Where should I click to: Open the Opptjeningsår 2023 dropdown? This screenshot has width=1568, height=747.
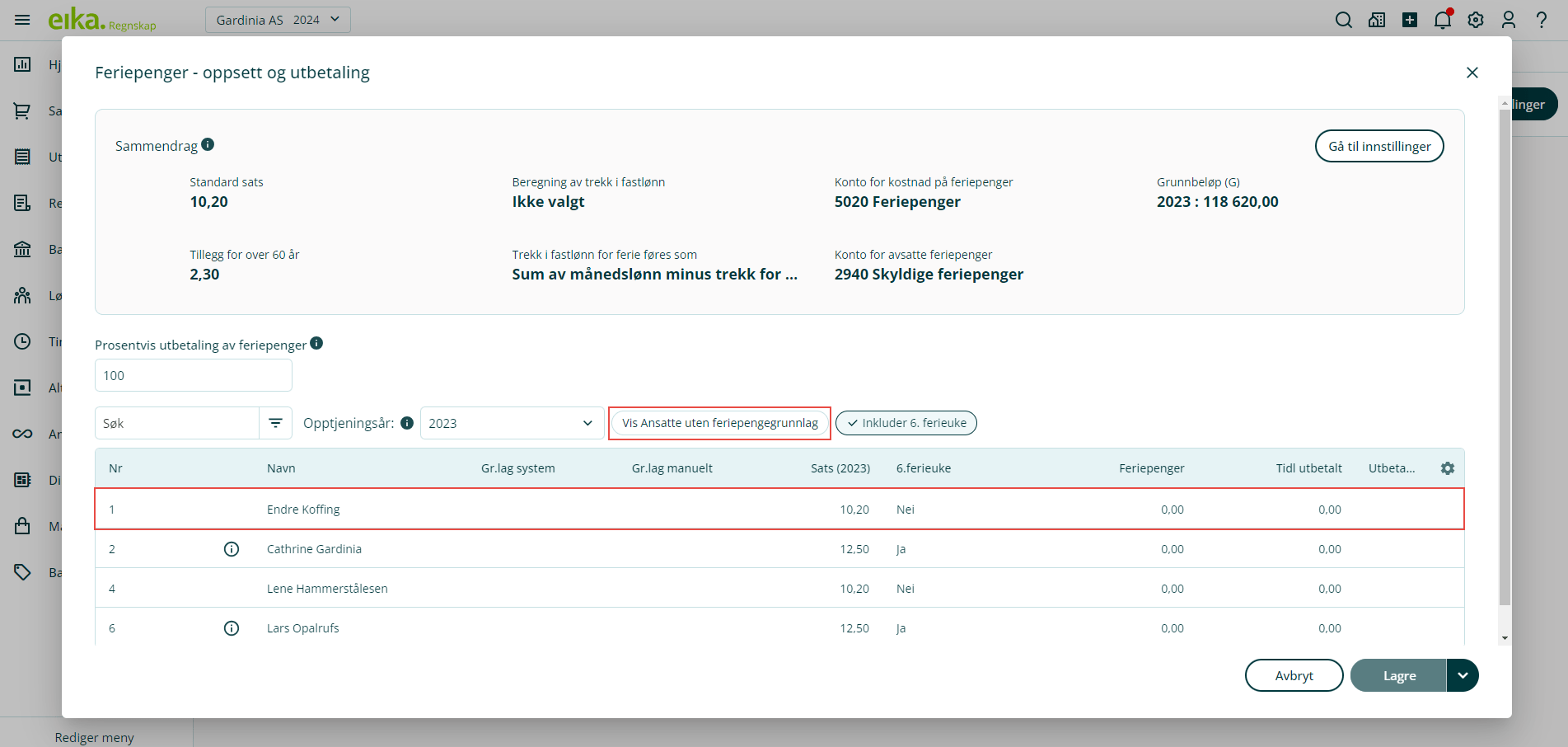pyautogui.click(x=511, y=423)
